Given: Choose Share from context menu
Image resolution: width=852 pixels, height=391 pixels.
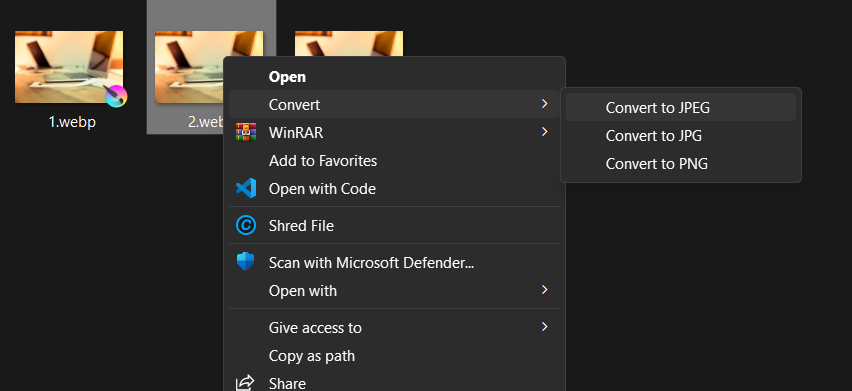Looking at the screenshot, I should 394,382.
